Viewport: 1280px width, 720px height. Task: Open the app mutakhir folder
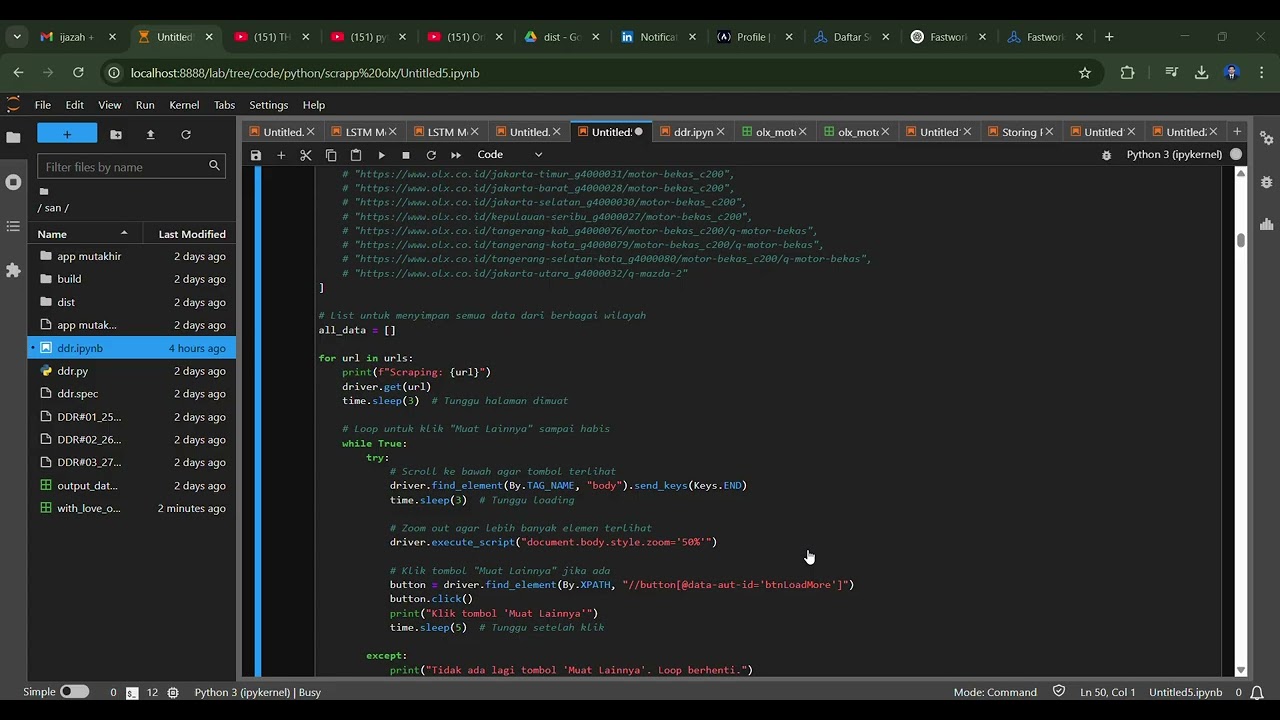pos(134,256)
